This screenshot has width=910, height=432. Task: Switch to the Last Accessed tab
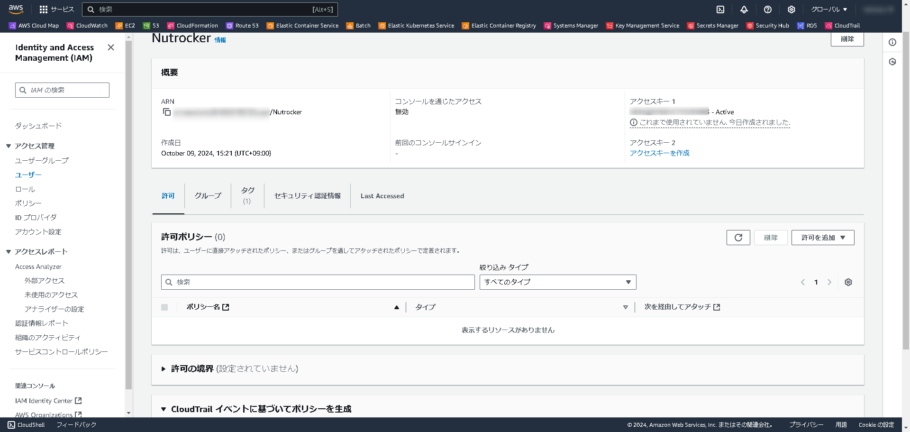click(x=382, y=196)
